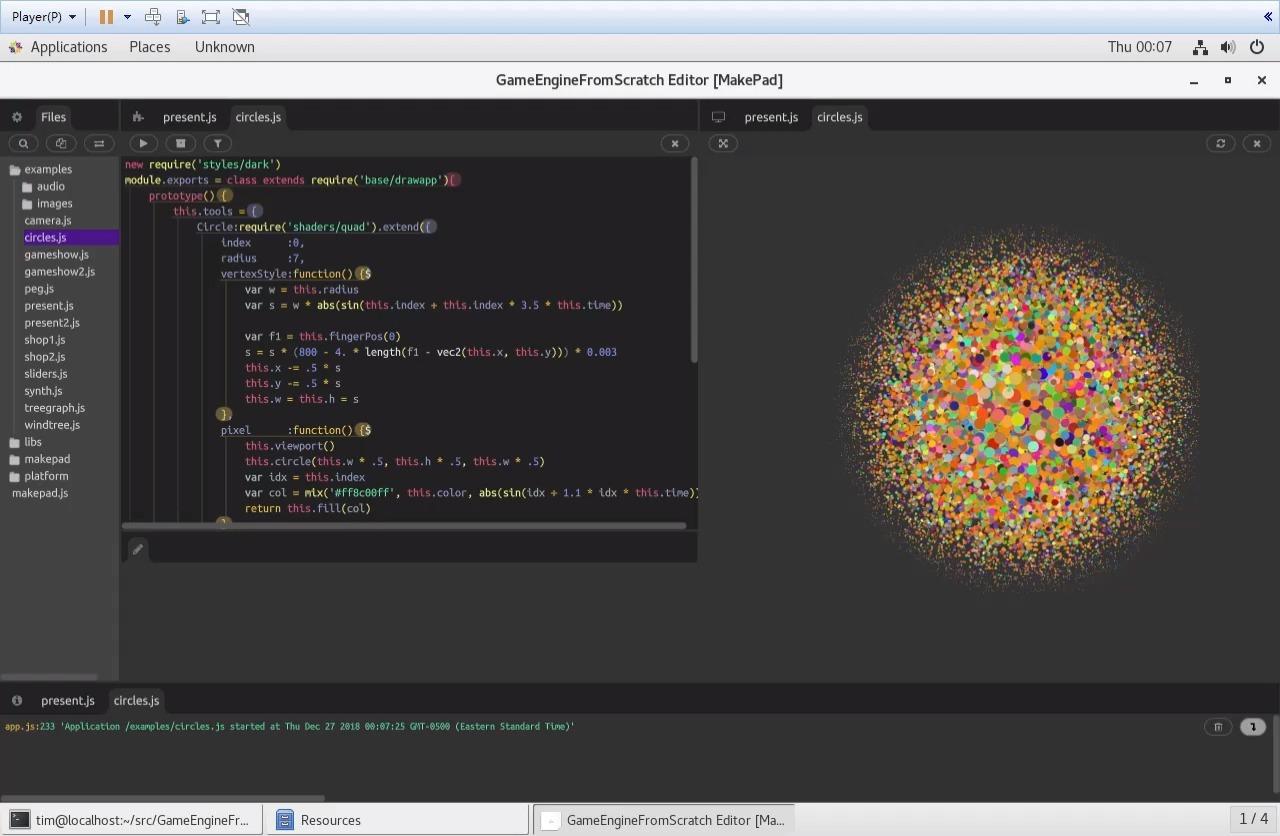
Task: Click the play button in code editor toolbar
Action: click(143, 143)
